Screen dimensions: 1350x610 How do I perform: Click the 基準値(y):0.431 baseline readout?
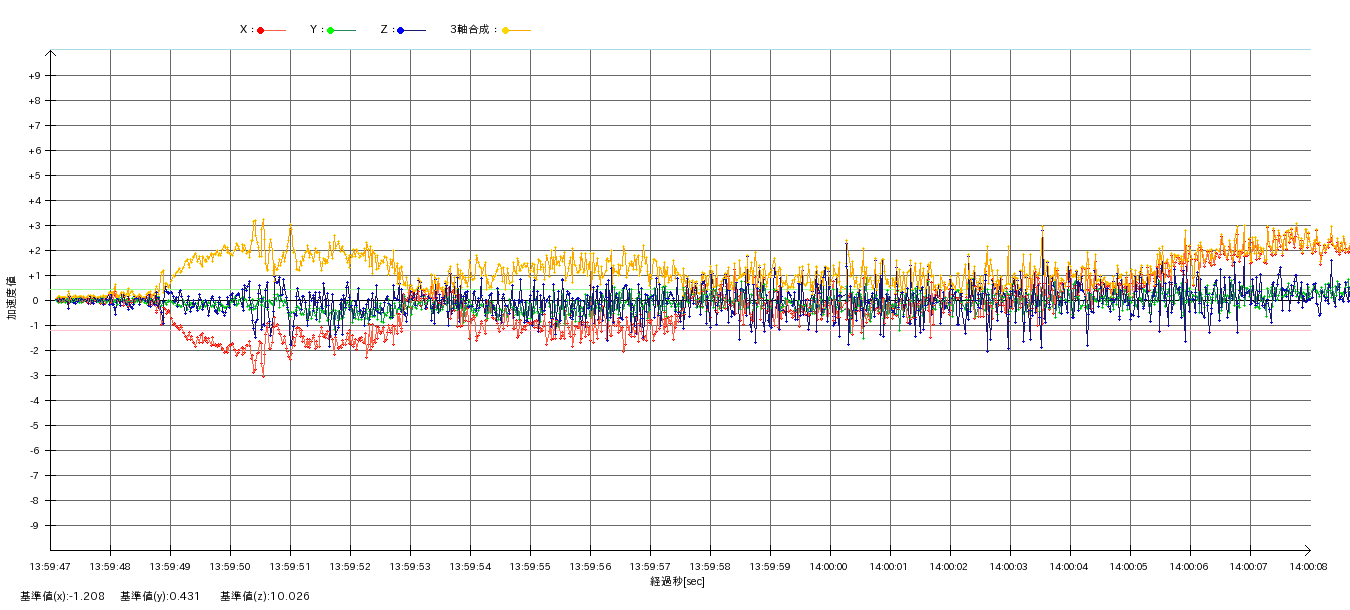pos(160,596)
